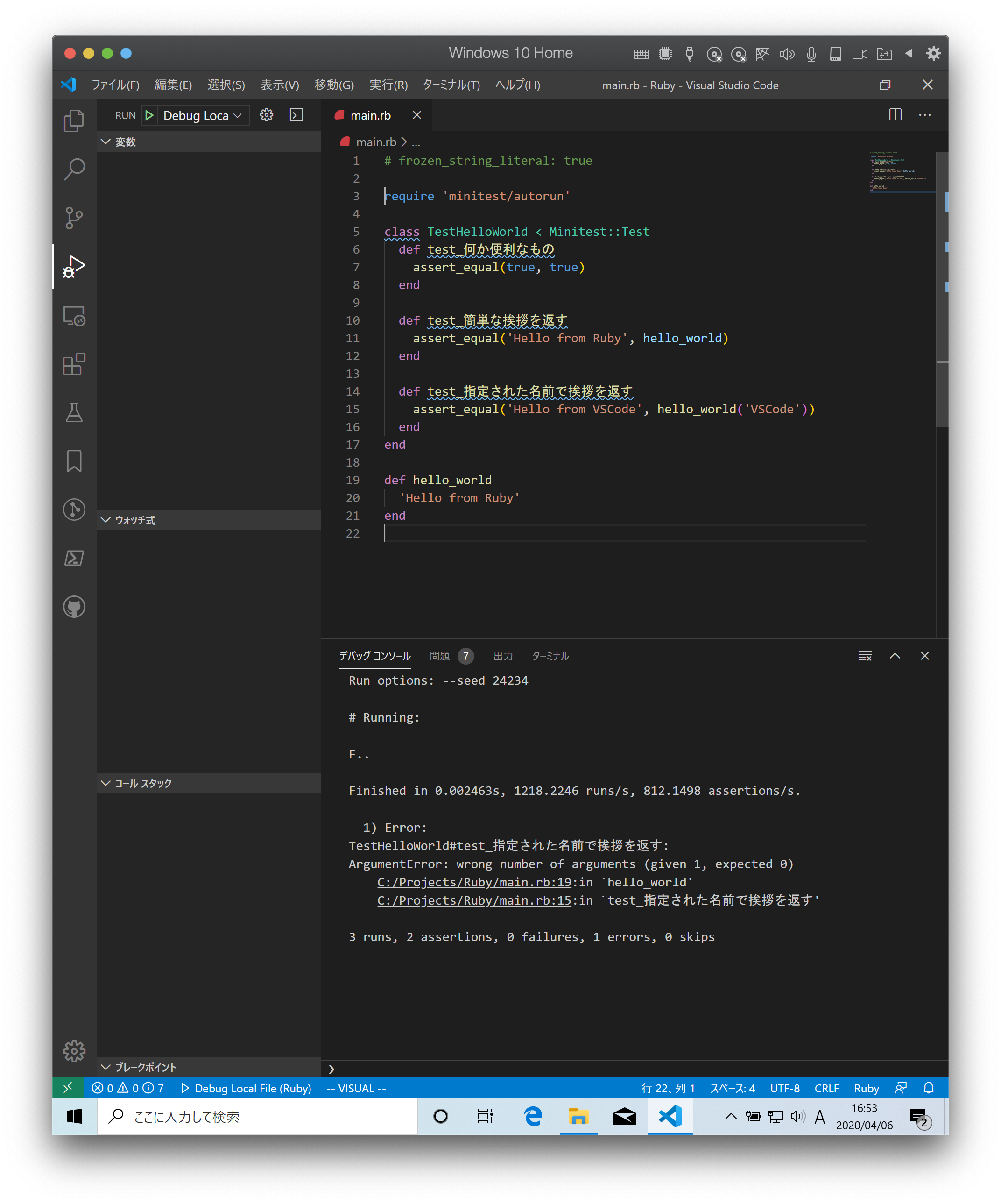Open the Debug Local File configuration dropdown
The height and width of the screenshot is (1204, 1001).
point(202,115)
